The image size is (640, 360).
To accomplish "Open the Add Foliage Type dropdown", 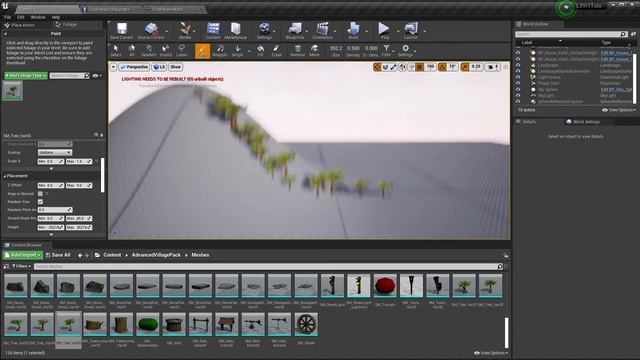I will tap(25, 76).
